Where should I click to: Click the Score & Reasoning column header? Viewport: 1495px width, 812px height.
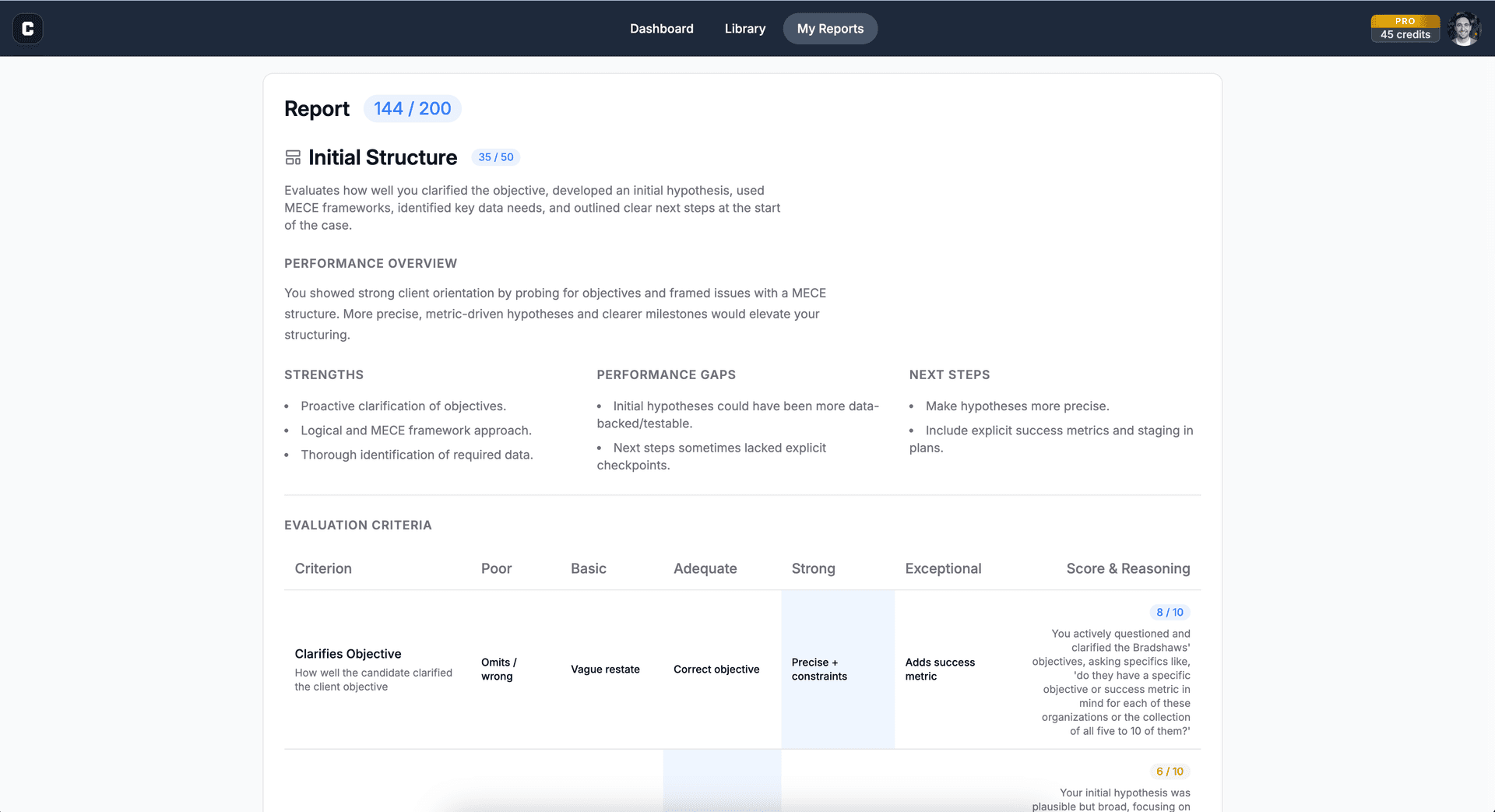1127,569
